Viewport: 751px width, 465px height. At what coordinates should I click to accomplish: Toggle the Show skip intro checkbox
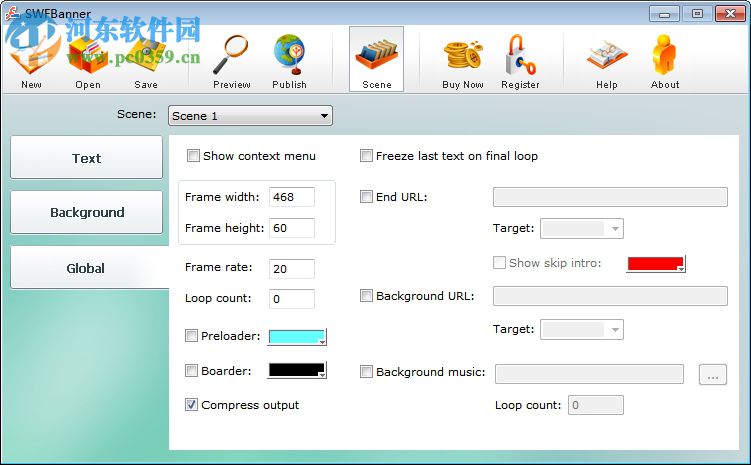pyautogui.click(x=499, y=262)
